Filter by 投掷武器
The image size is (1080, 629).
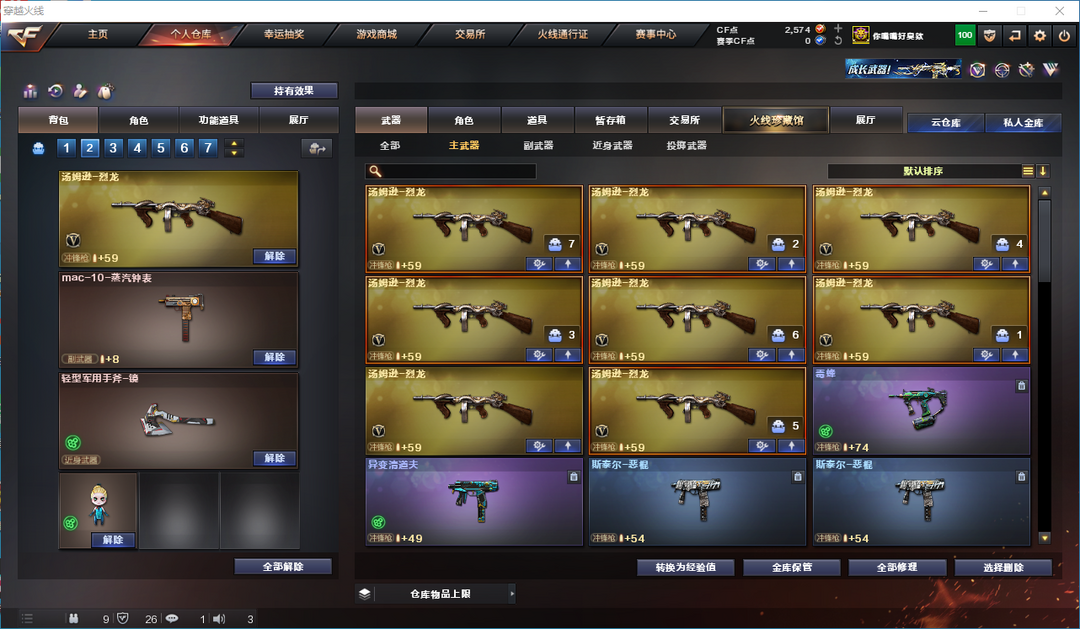[x=687, y=145]
